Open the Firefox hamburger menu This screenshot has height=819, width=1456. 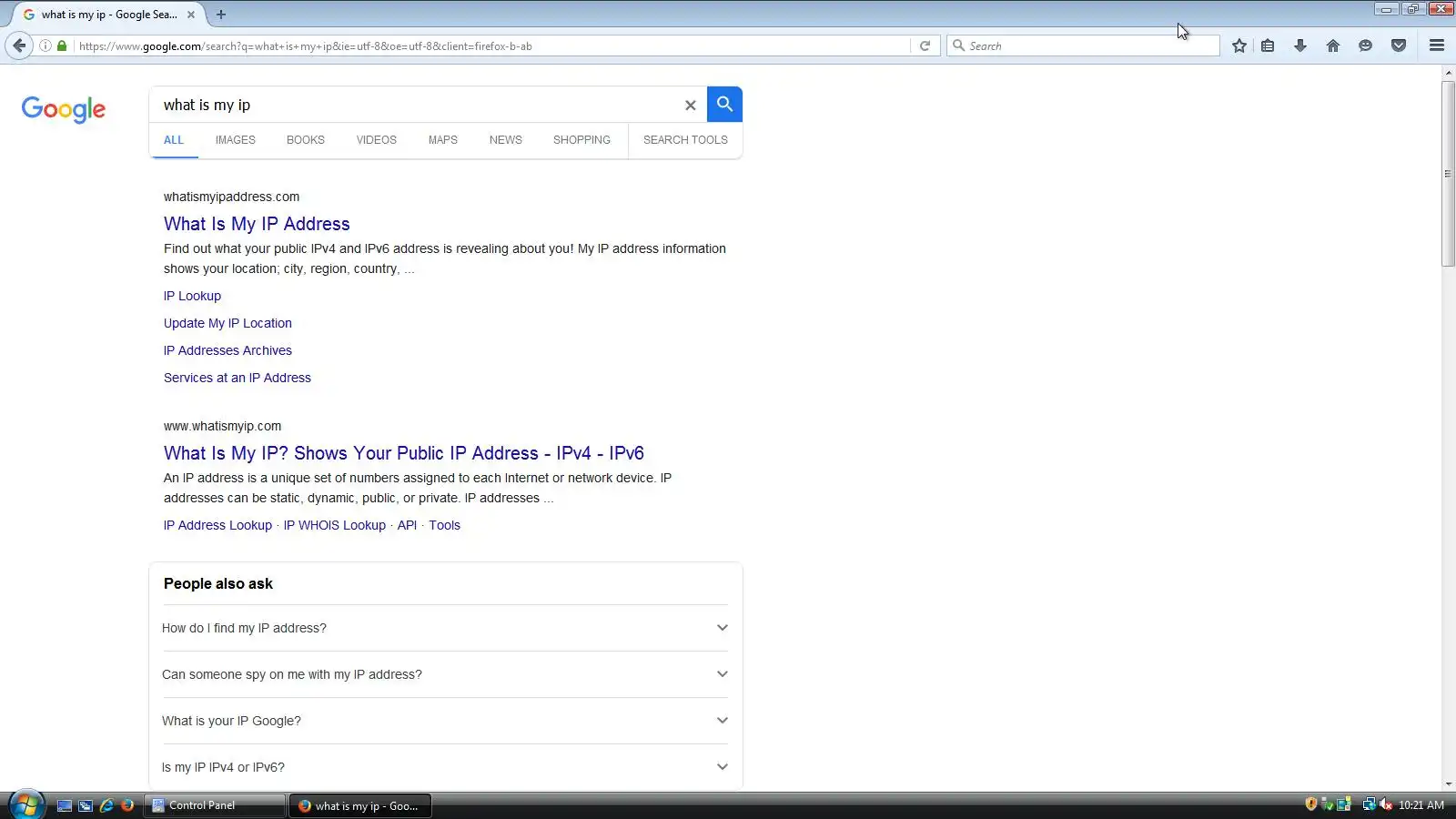coord(1437,45)
